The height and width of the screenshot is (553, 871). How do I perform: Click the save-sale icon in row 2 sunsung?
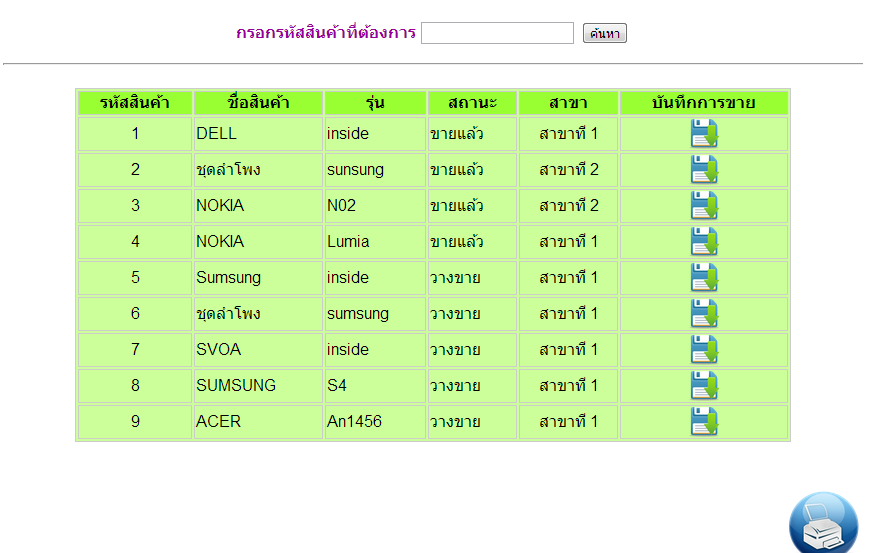tap(704, 169)
